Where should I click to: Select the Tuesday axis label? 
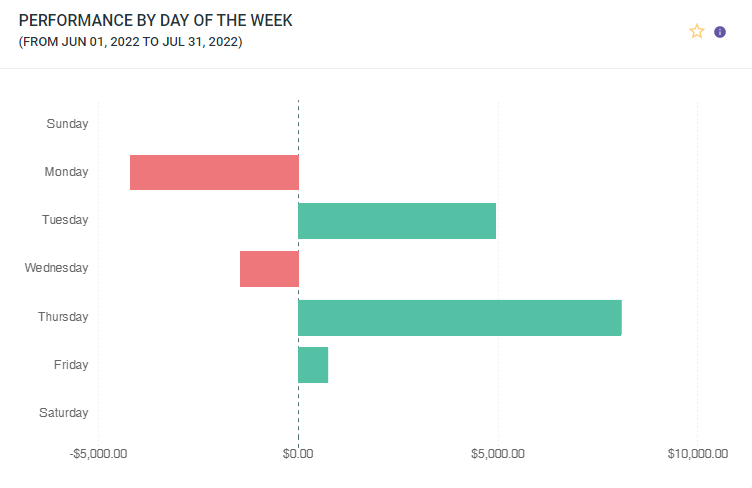65,220
